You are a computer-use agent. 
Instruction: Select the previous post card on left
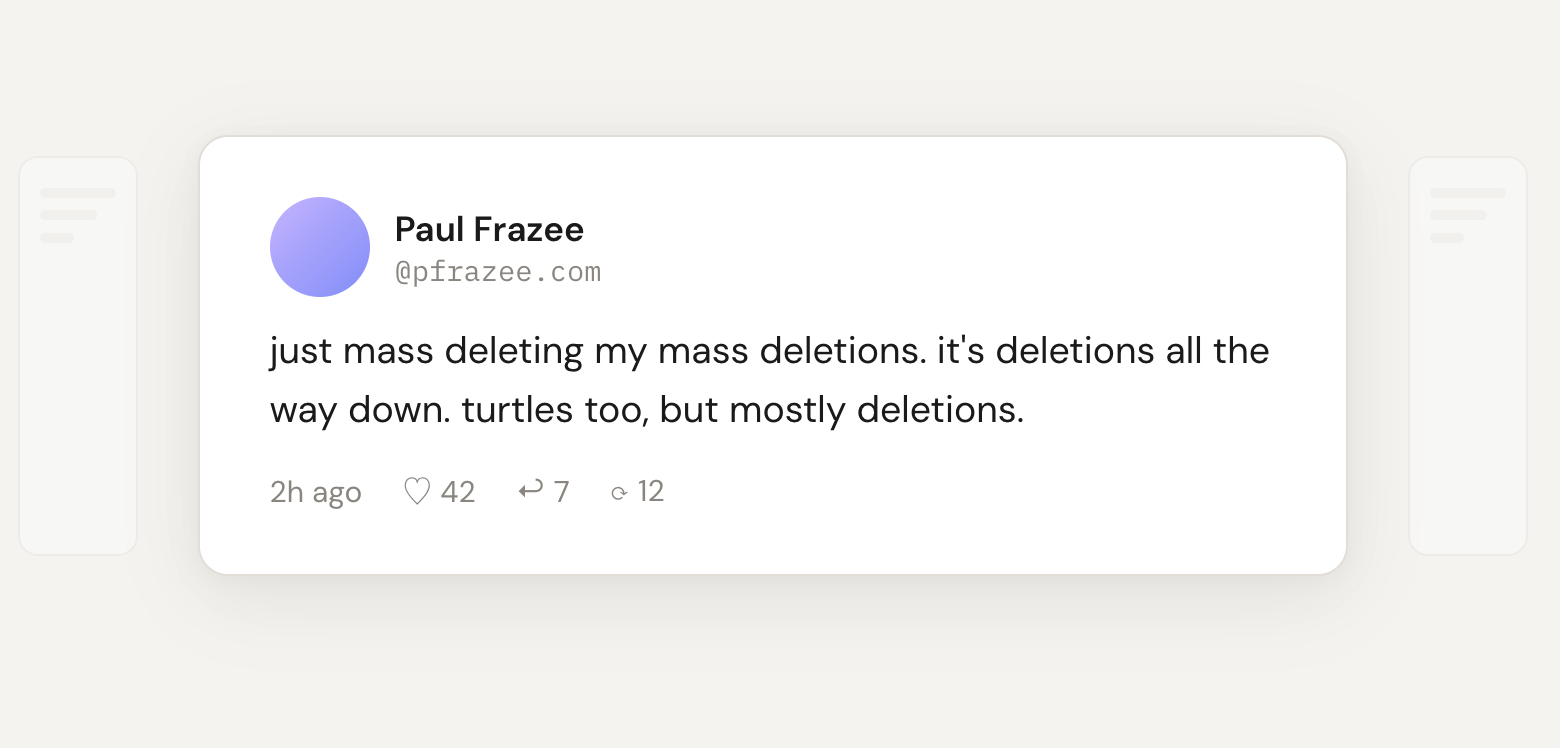pos(78,400)
